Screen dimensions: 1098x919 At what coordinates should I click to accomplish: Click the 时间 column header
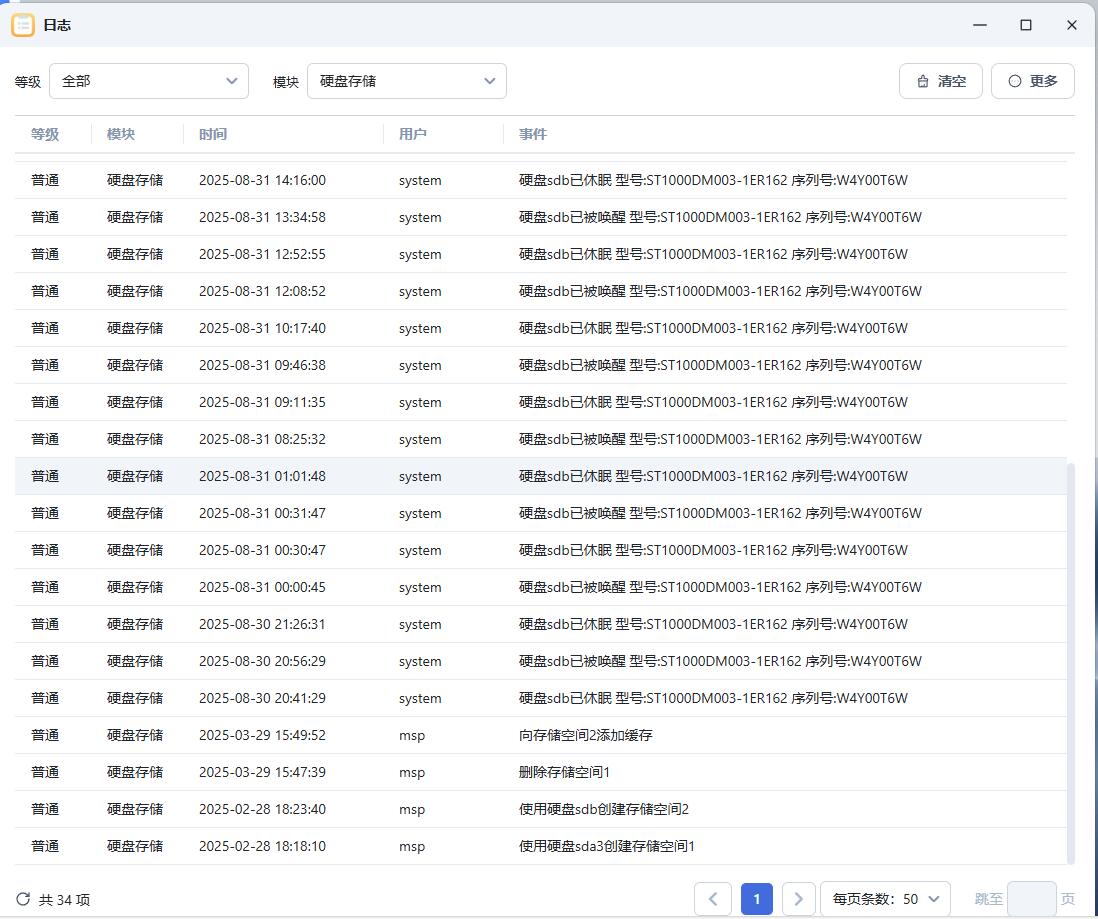point(213,134)
